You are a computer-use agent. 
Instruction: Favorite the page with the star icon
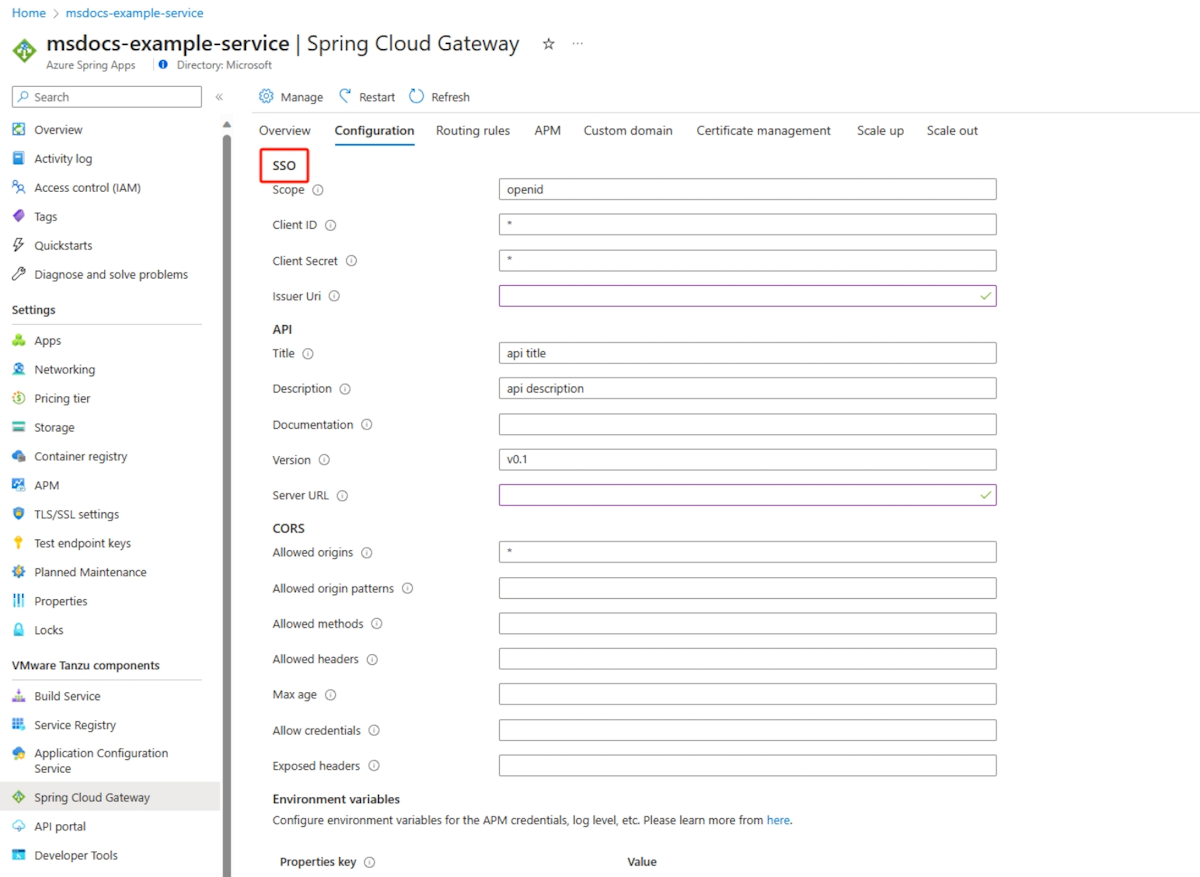(x=548, y=44)
